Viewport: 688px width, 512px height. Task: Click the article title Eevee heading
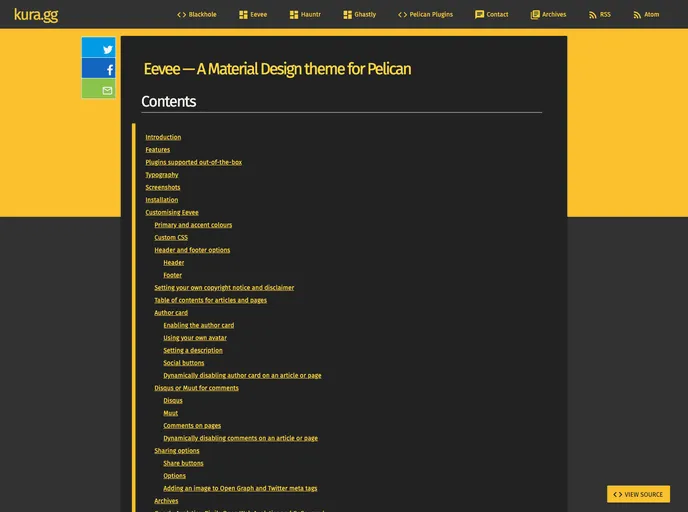click(277, 69)
